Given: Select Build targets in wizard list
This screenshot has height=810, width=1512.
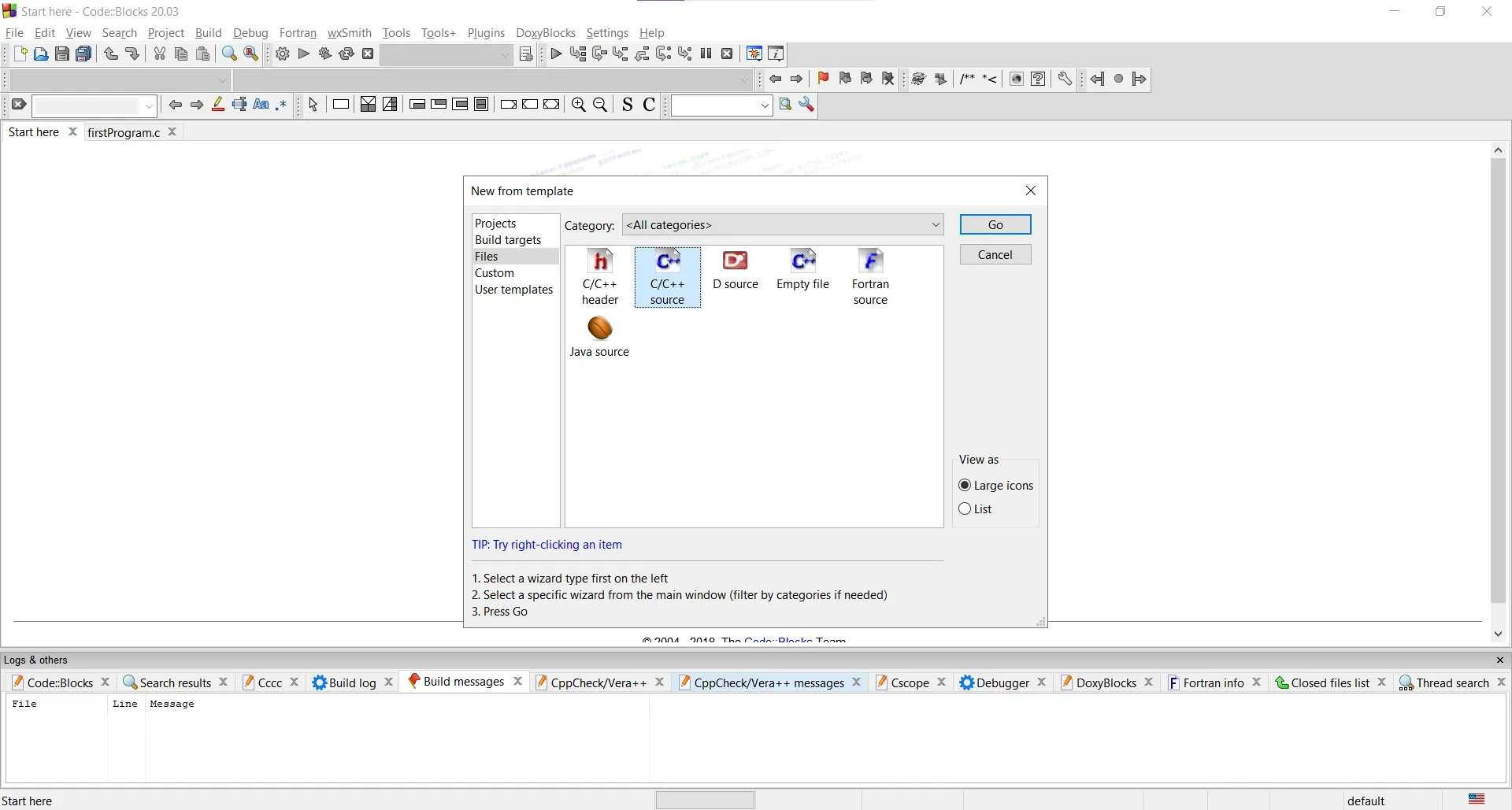Looking at the screenshot, I should pyautogui.click(x=516, y=241).
